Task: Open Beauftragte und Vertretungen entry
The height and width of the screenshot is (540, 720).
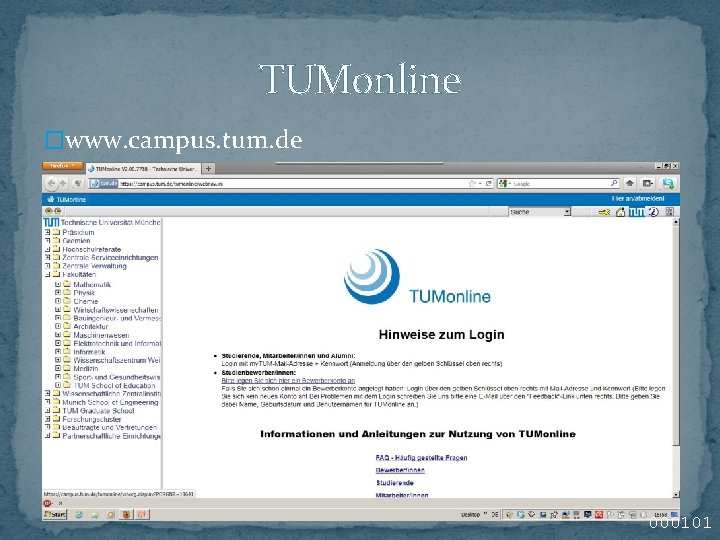Action: pos(110,428)
